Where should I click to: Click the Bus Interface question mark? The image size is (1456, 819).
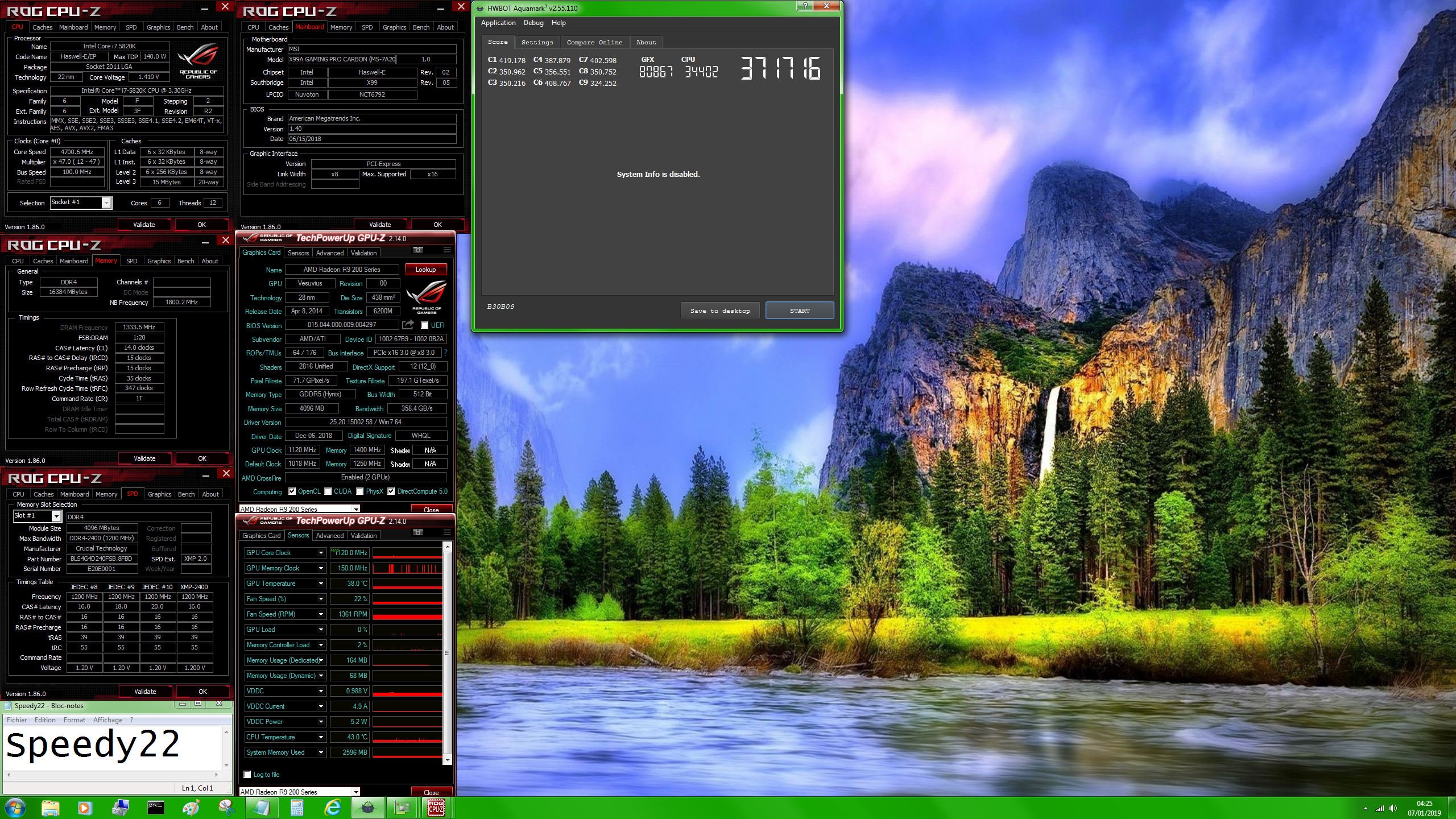[445, 353]
